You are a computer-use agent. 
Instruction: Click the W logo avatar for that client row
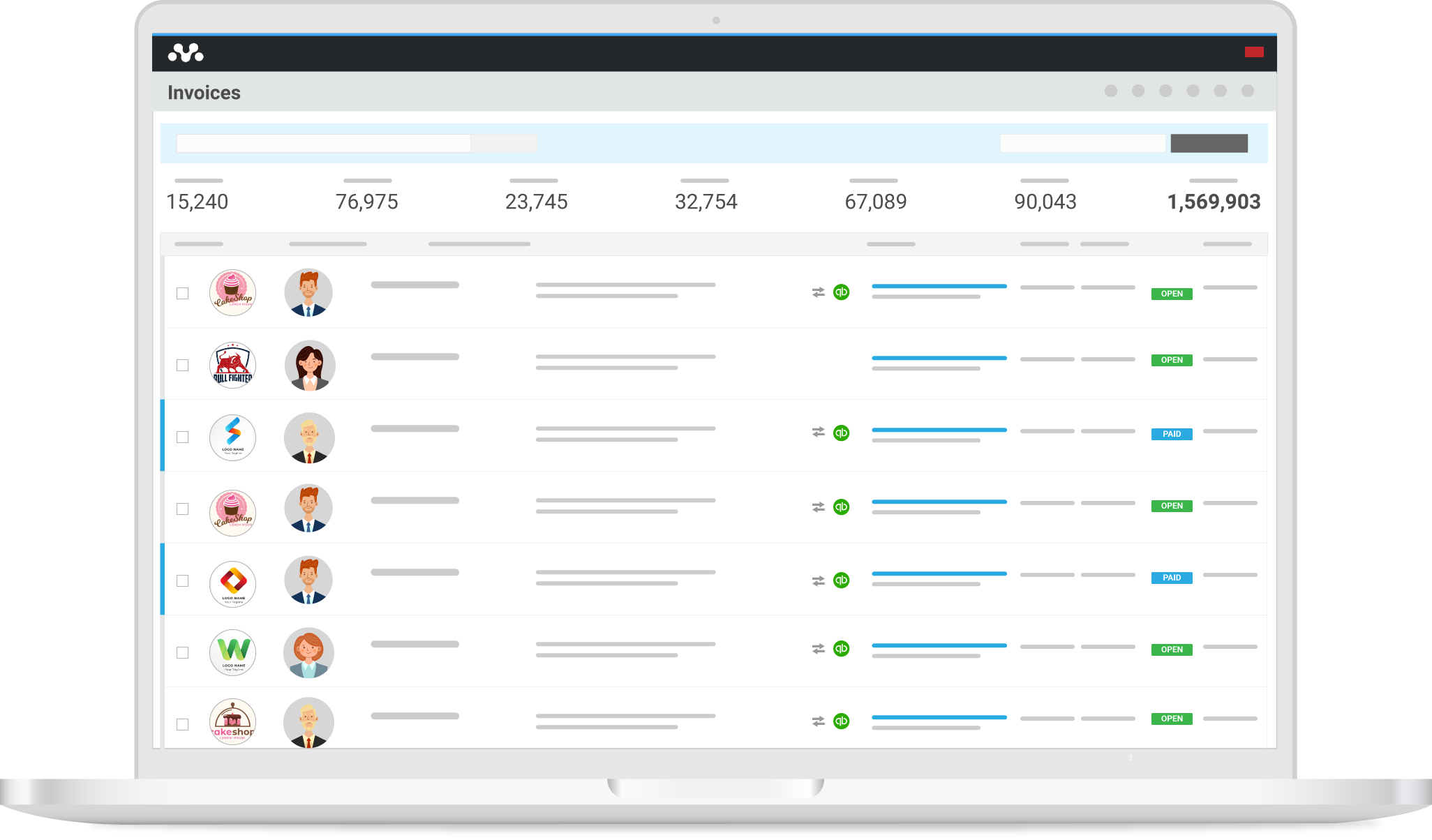tap(233, 652)
